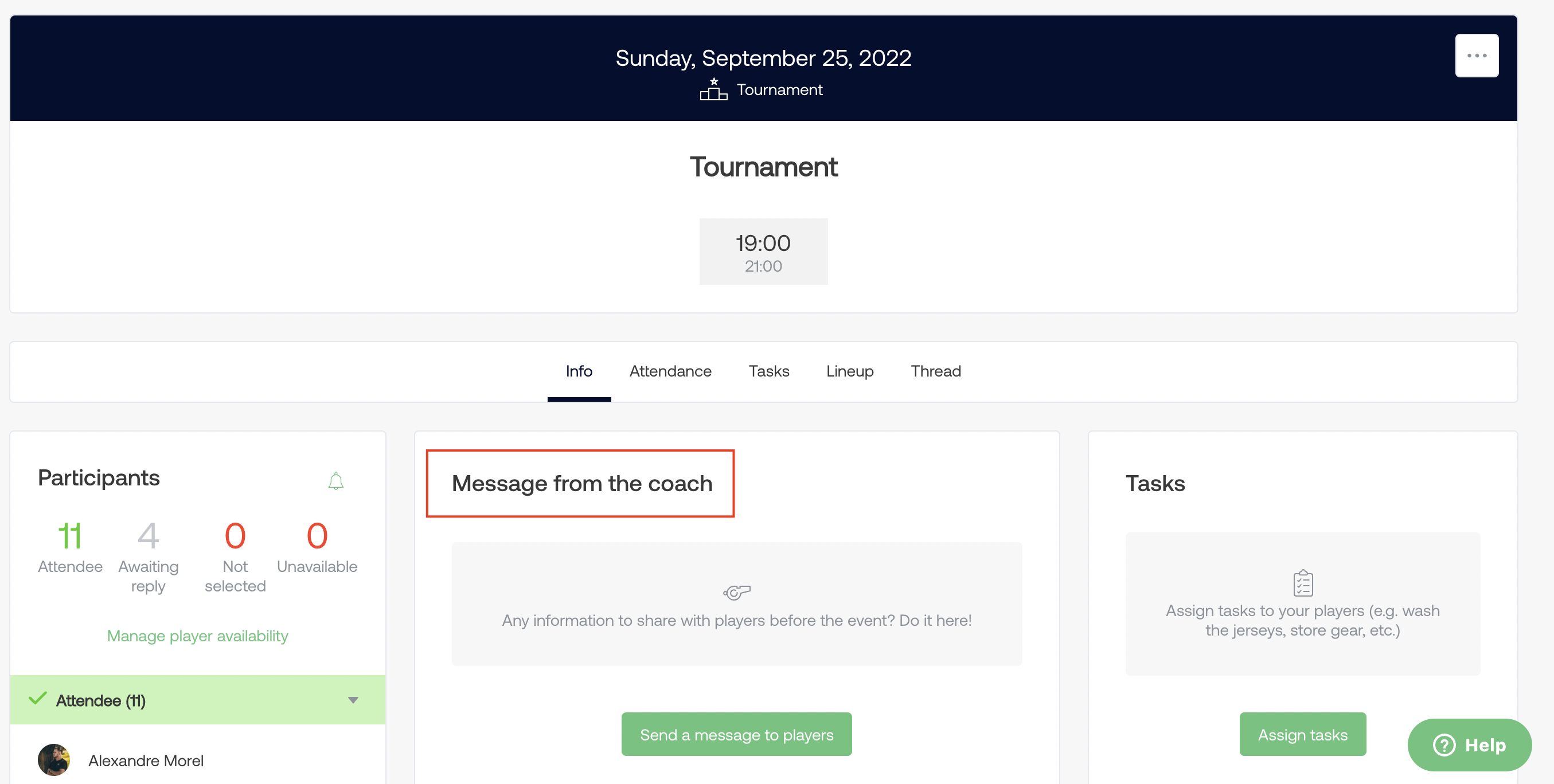Select the Thread tab
Screen dimensions: 1554x784
[x=936, y=371]
